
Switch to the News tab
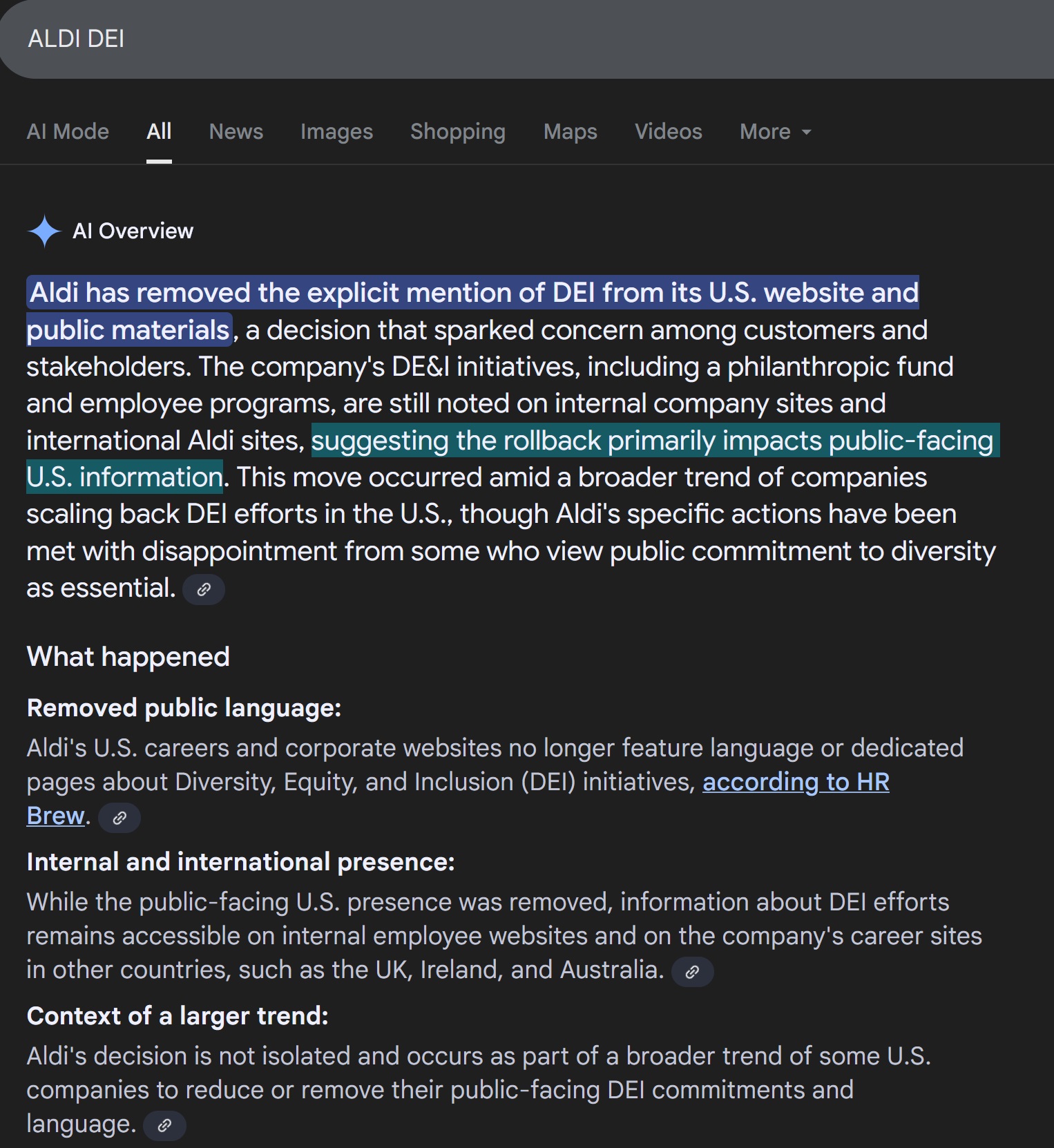point(236,131)
